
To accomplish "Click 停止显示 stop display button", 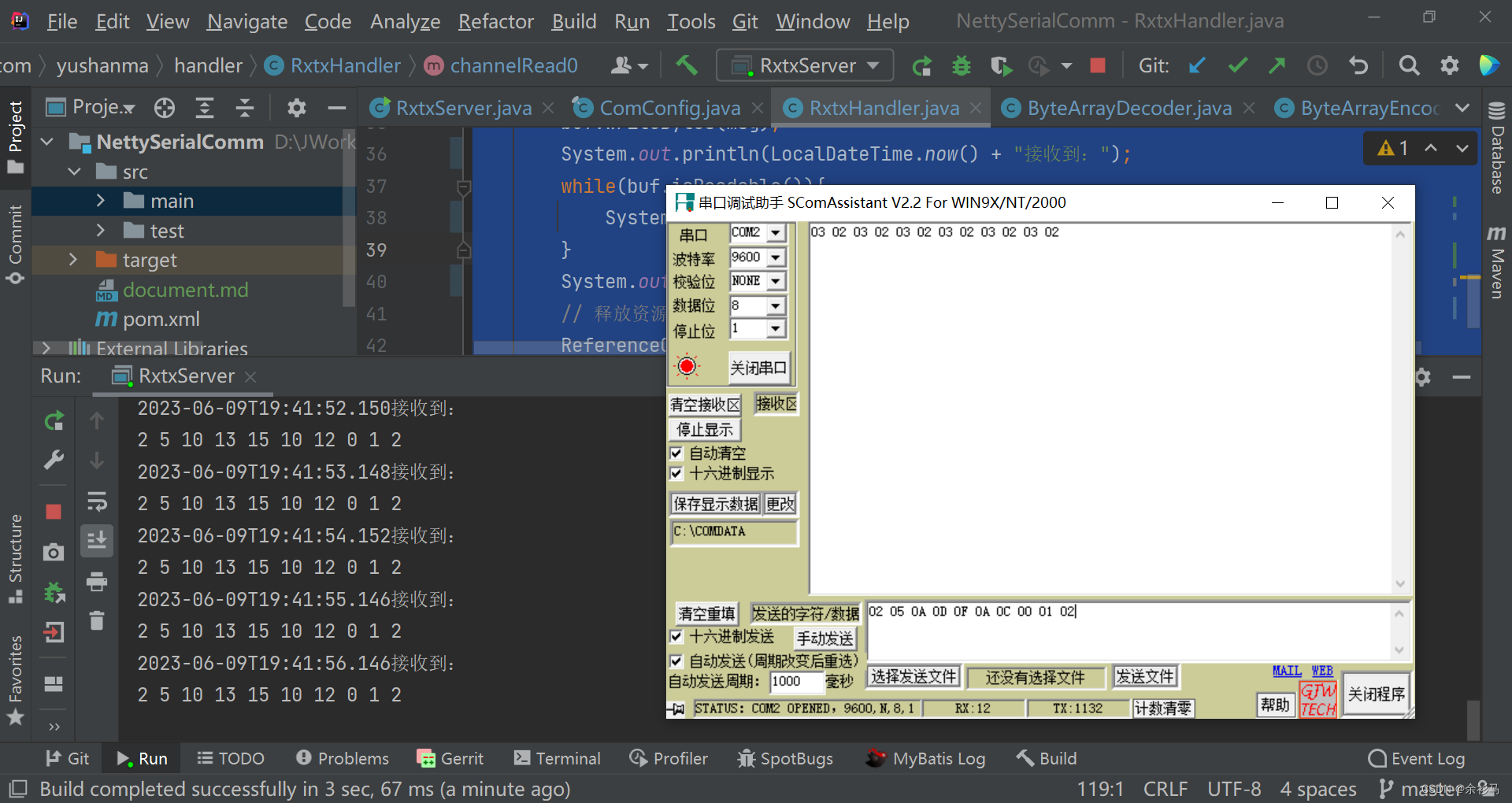I will coord(706,430).
